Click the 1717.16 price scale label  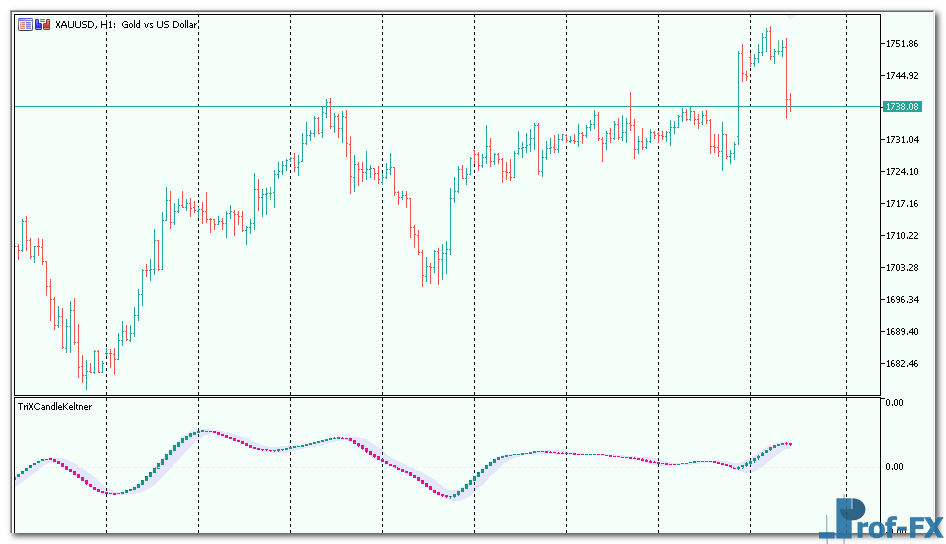pyautogui.click(x=902, y=204)
